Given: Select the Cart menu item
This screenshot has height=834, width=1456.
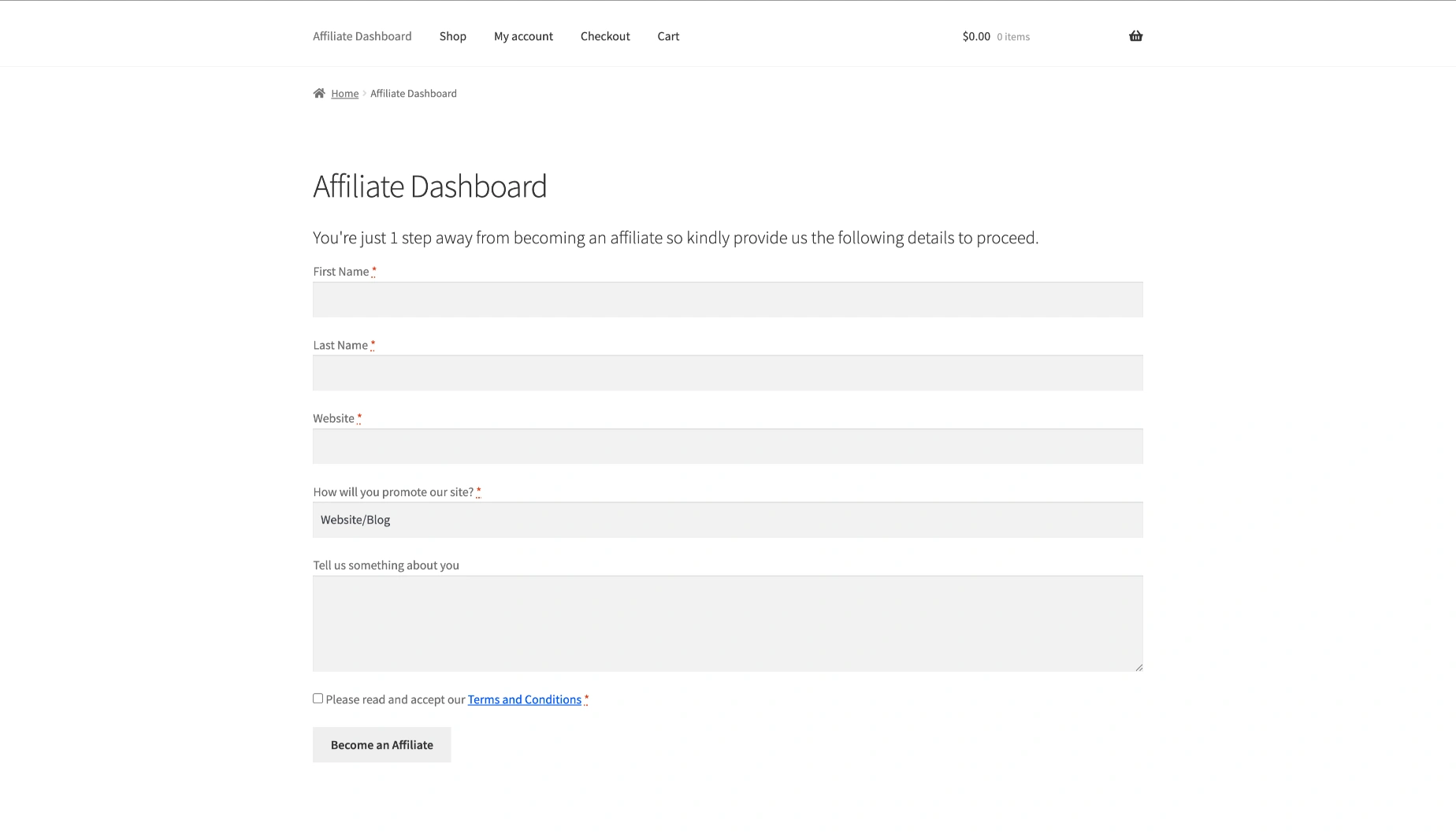Looking at the screenshot, I should pyautogui.click(x=668, y=36).
